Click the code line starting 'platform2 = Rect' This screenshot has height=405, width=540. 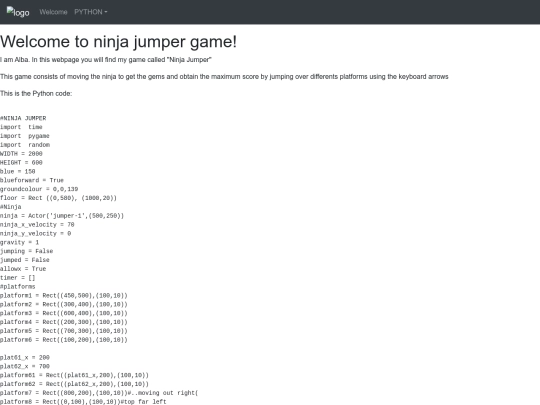point(64,304)
